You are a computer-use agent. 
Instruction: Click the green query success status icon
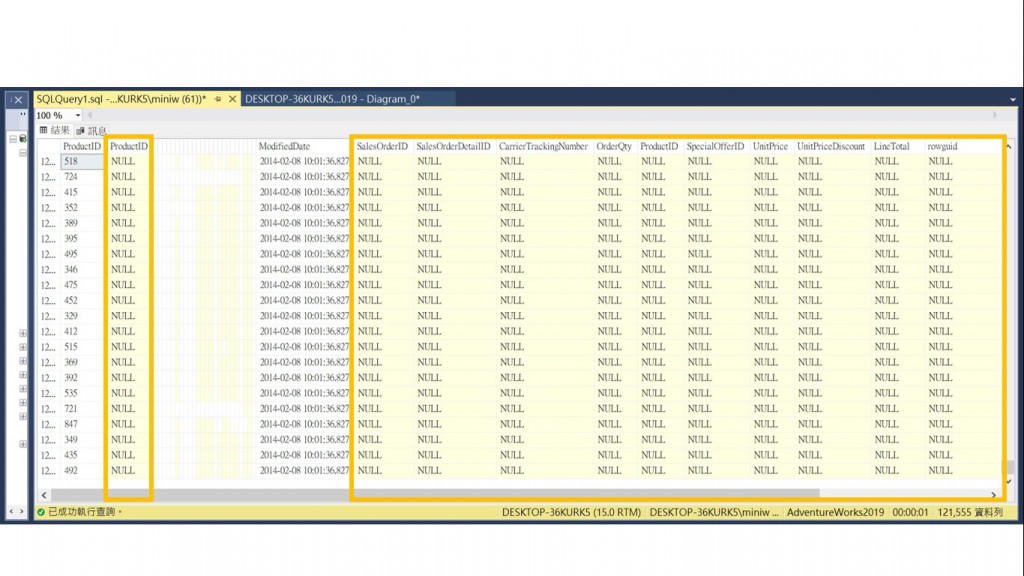(41, 512)
